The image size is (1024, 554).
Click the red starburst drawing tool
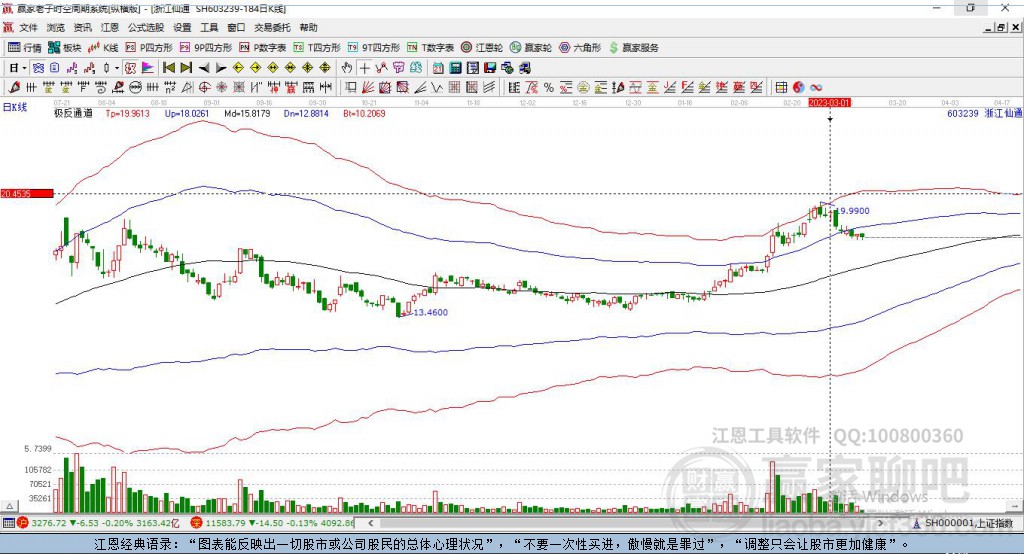point(221,88)
